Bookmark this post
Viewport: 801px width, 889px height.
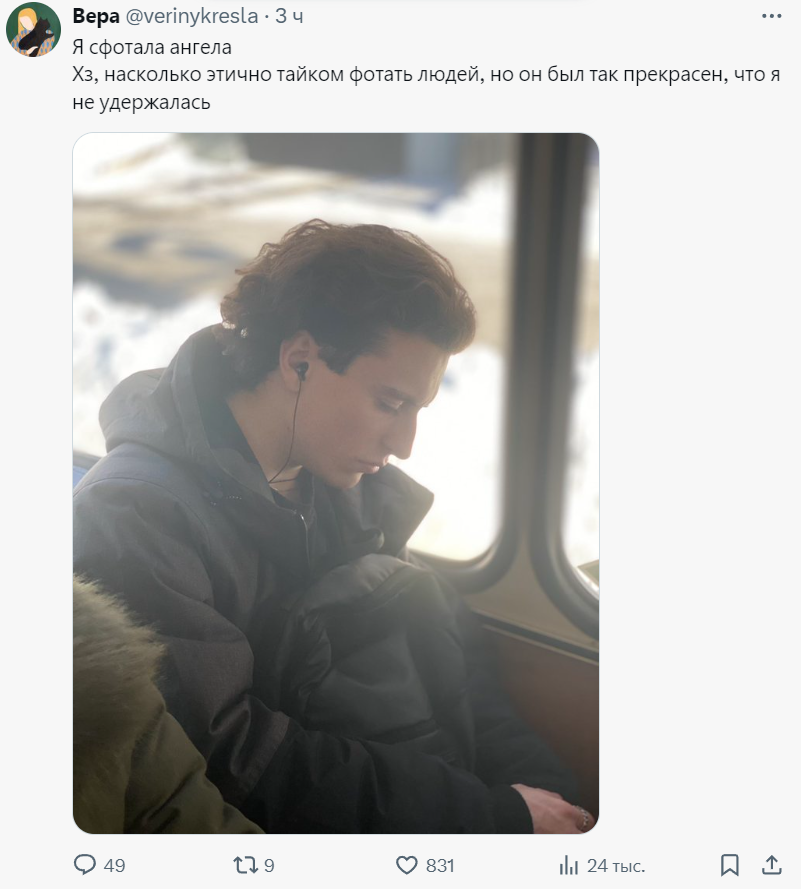(x=730, y=865)
